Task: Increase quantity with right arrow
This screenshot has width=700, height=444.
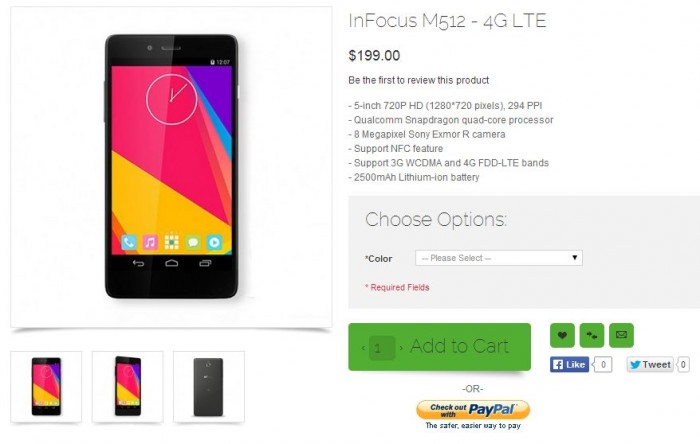Action: (x=401, y=348)
